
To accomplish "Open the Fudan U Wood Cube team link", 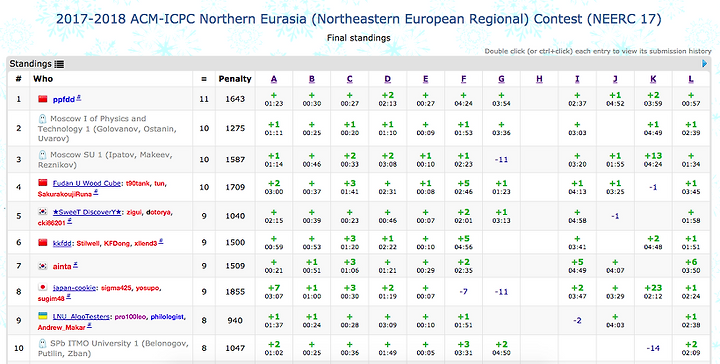I will pyautogui.click(x=87, y=183).
